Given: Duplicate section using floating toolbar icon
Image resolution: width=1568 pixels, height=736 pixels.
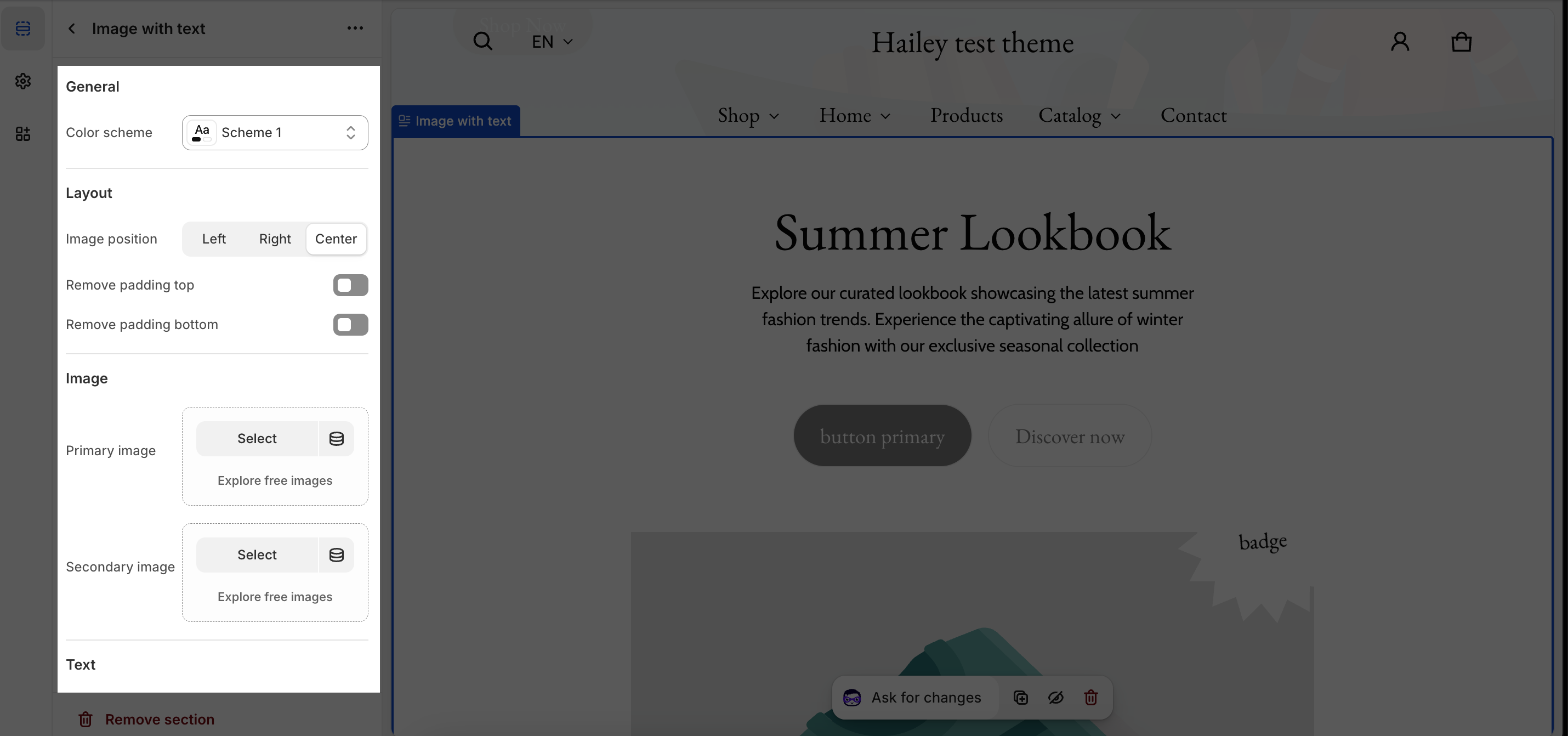Looking at the screenshot, I should coord(1021,697).
